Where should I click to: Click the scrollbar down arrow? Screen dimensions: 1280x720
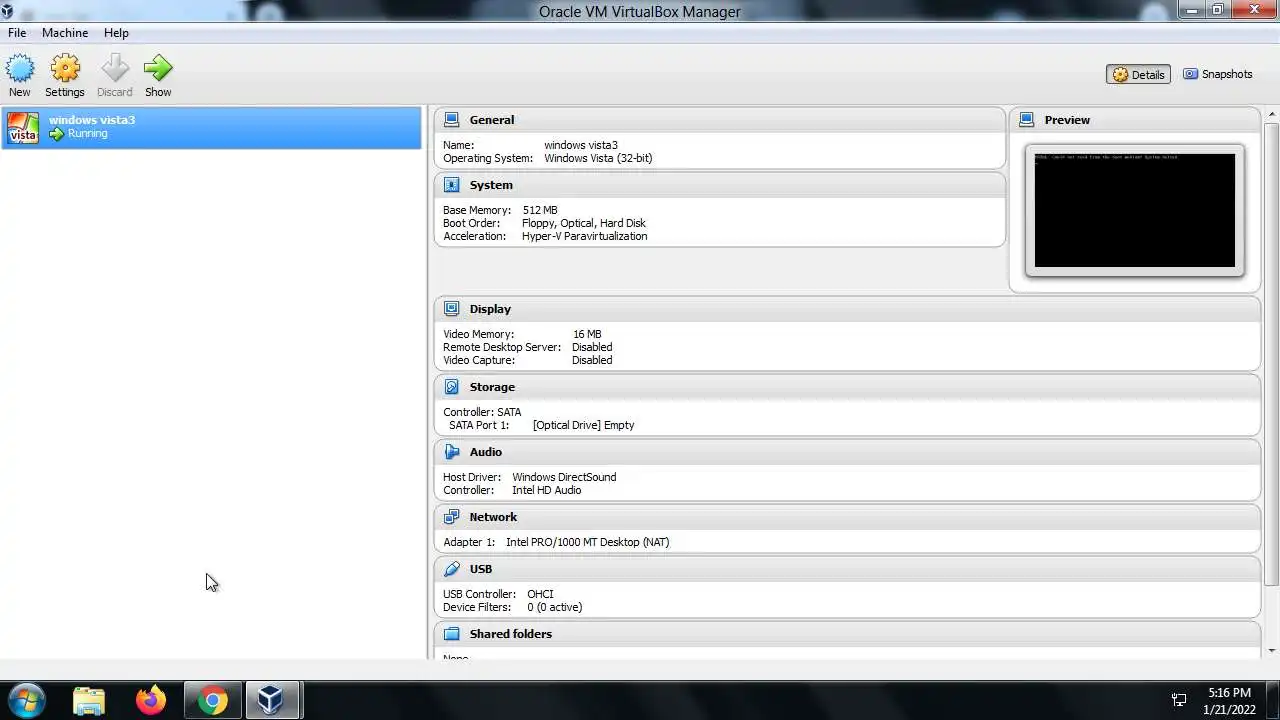coord(1272,651)
